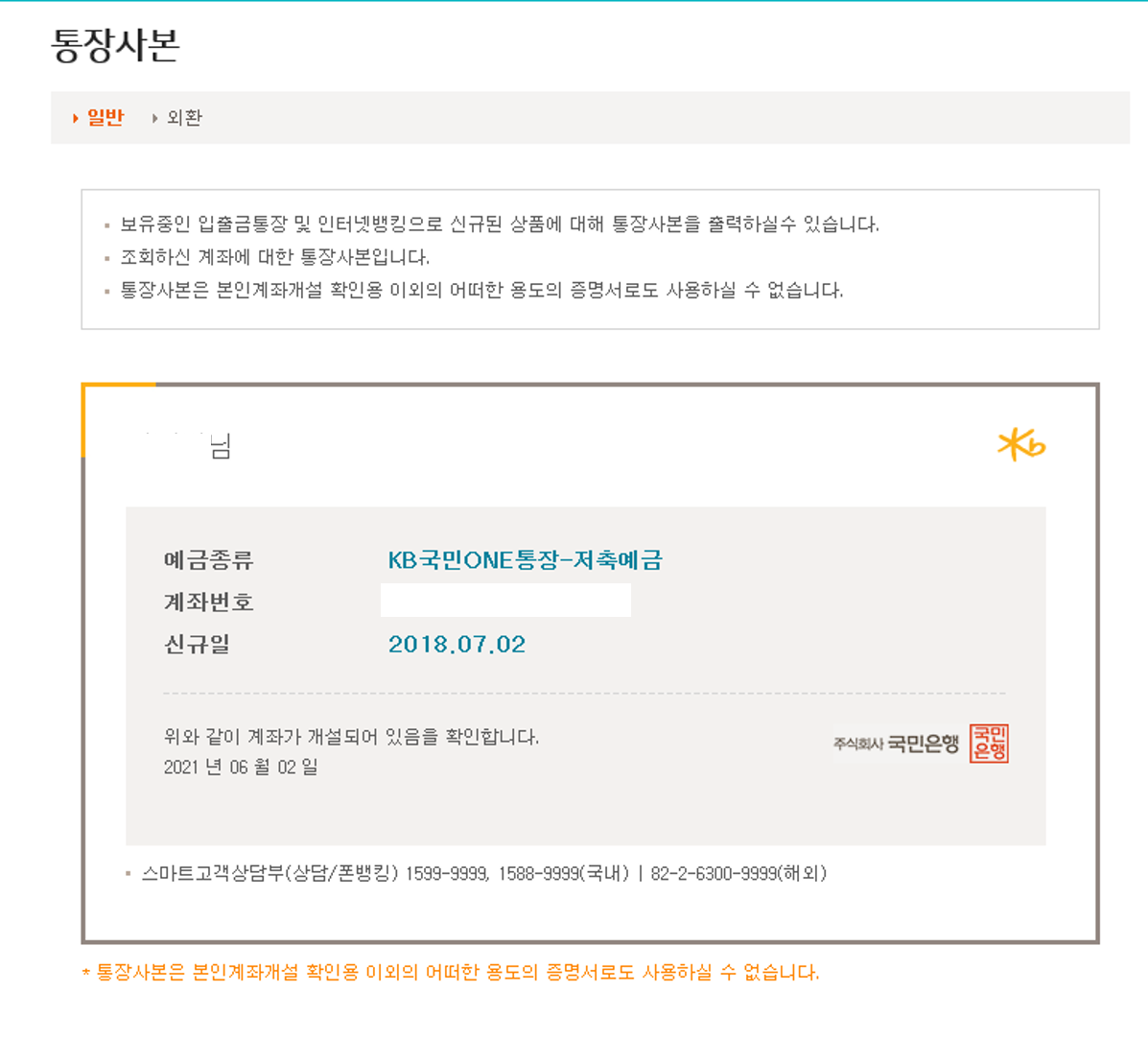Click the gray arrow beside 외환
Screen dimensions: 1148x1039
coord(154,118)
